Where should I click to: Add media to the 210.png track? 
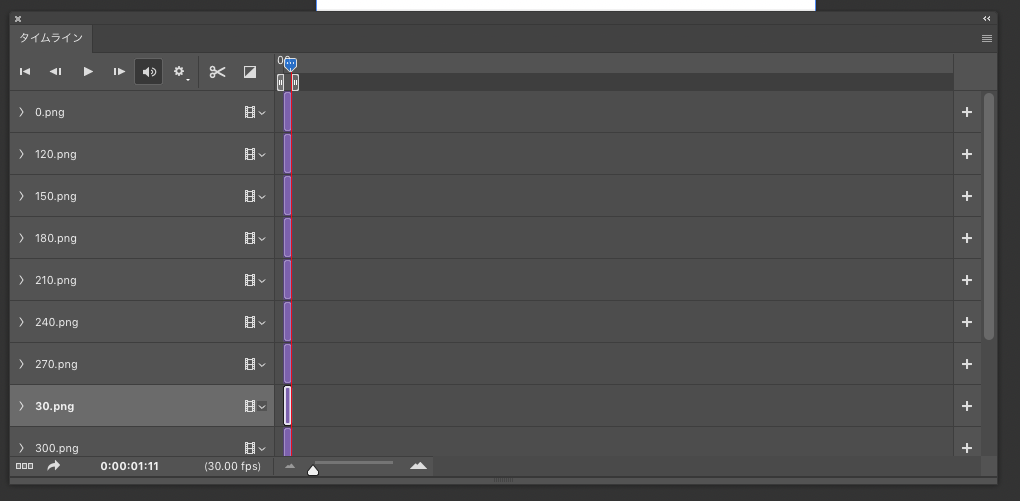[x=967, y=280]
